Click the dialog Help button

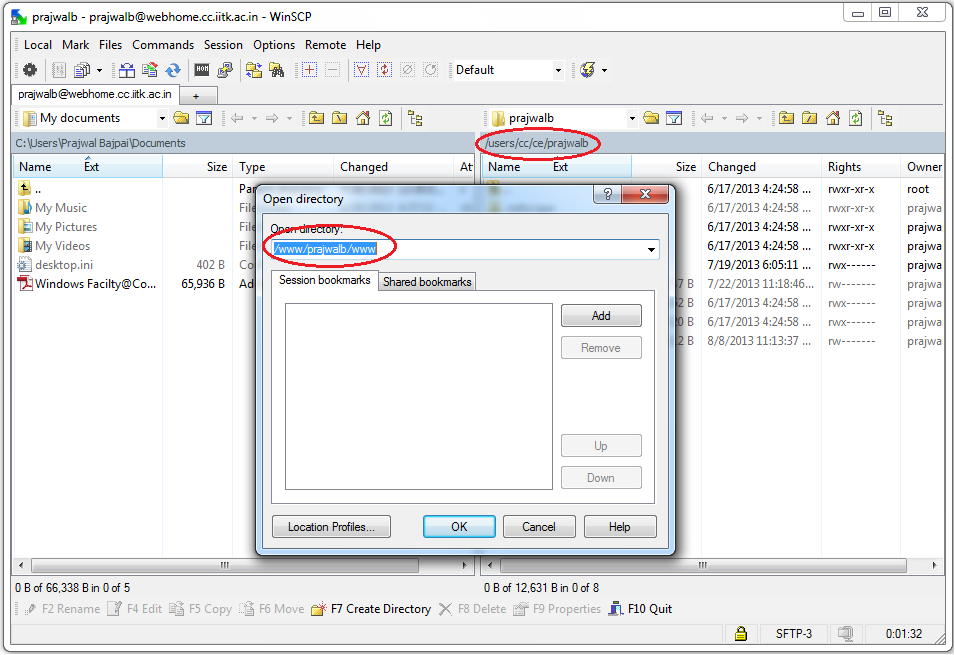619,526
